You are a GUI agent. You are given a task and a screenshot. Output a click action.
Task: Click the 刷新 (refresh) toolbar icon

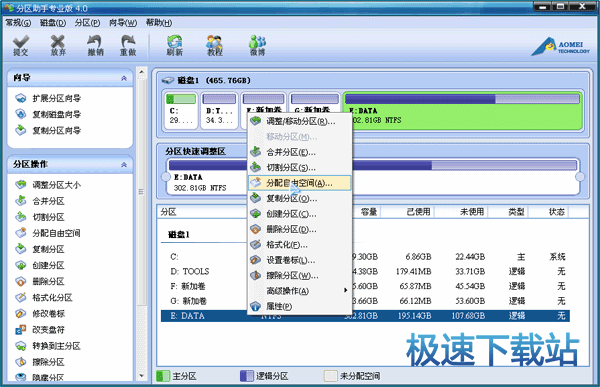coord(174,46)
